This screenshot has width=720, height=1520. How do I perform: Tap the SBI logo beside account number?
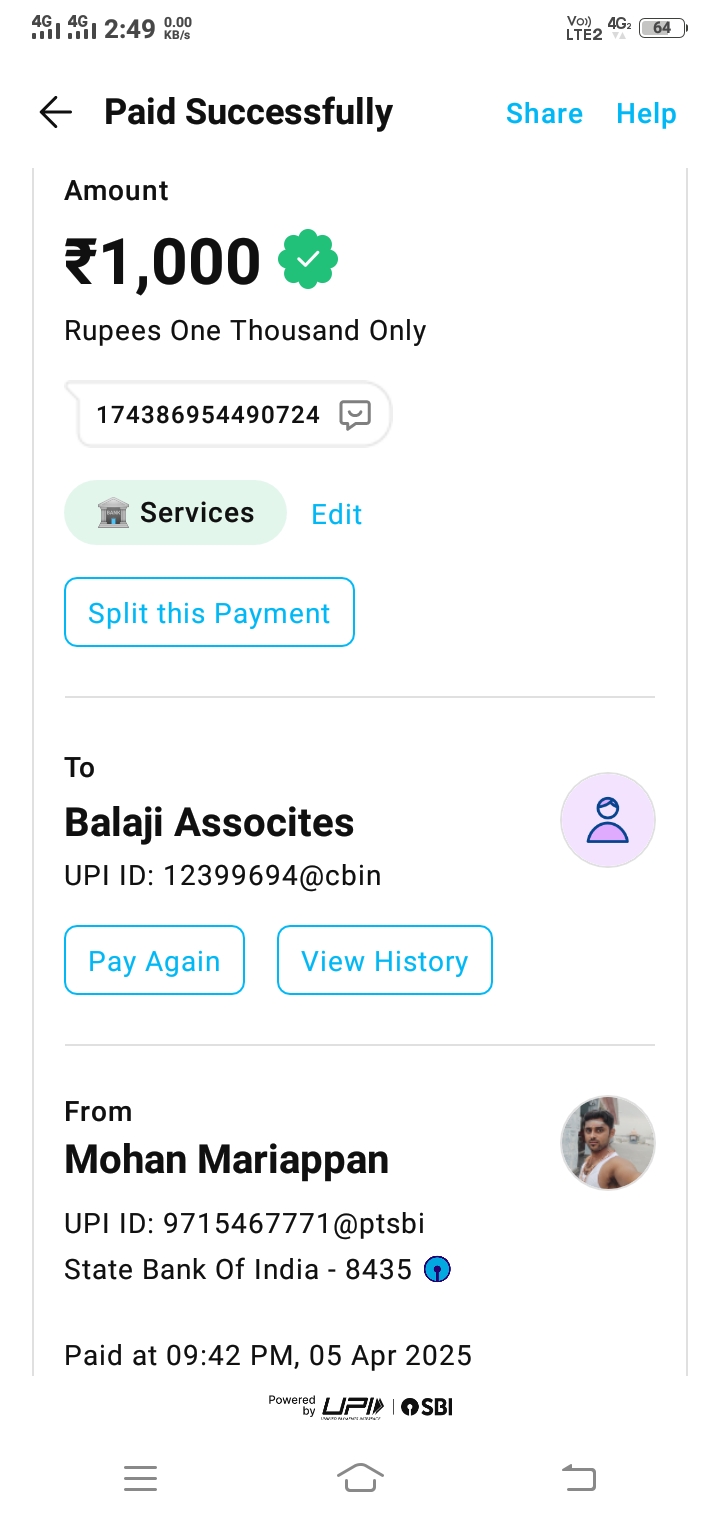click(437, 1270)
